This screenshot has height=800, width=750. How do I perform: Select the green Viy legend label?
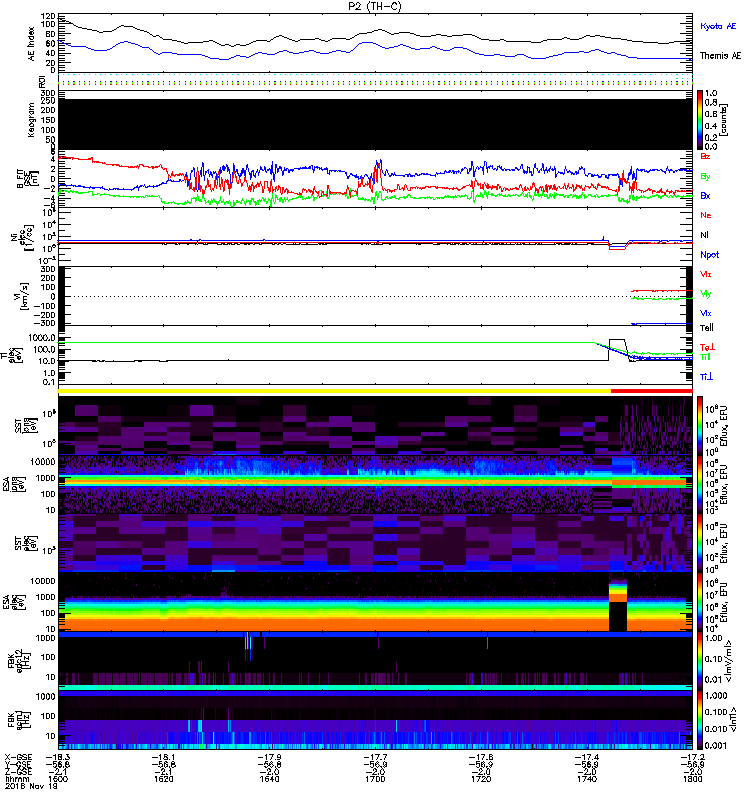705,294
